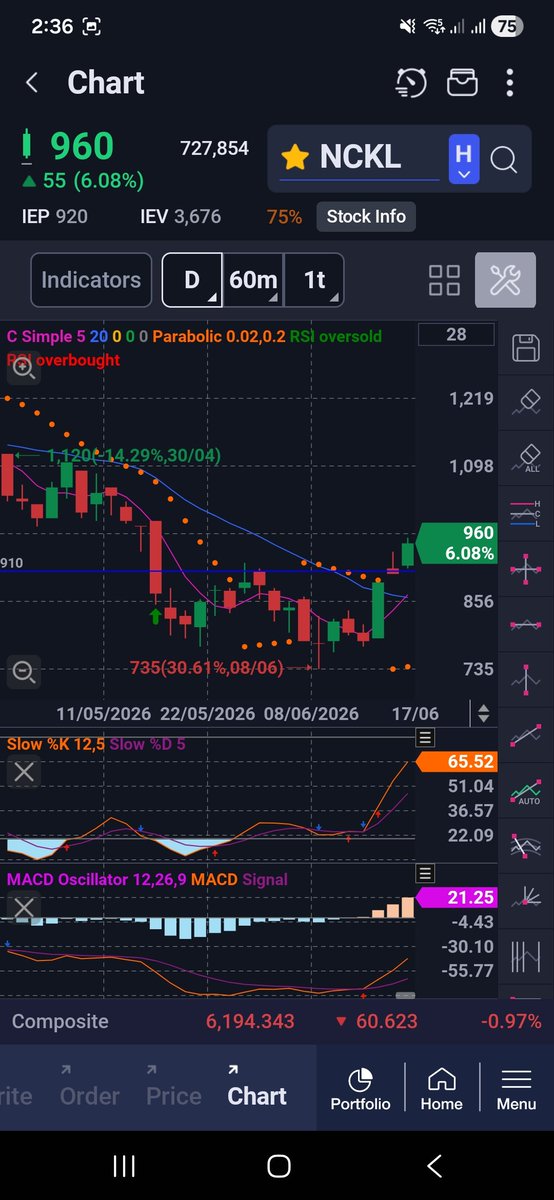This screenshot has height=1200, width=554.
Task: Tap the up-down stepper near 17/06
Action: [x=483, y=713]
